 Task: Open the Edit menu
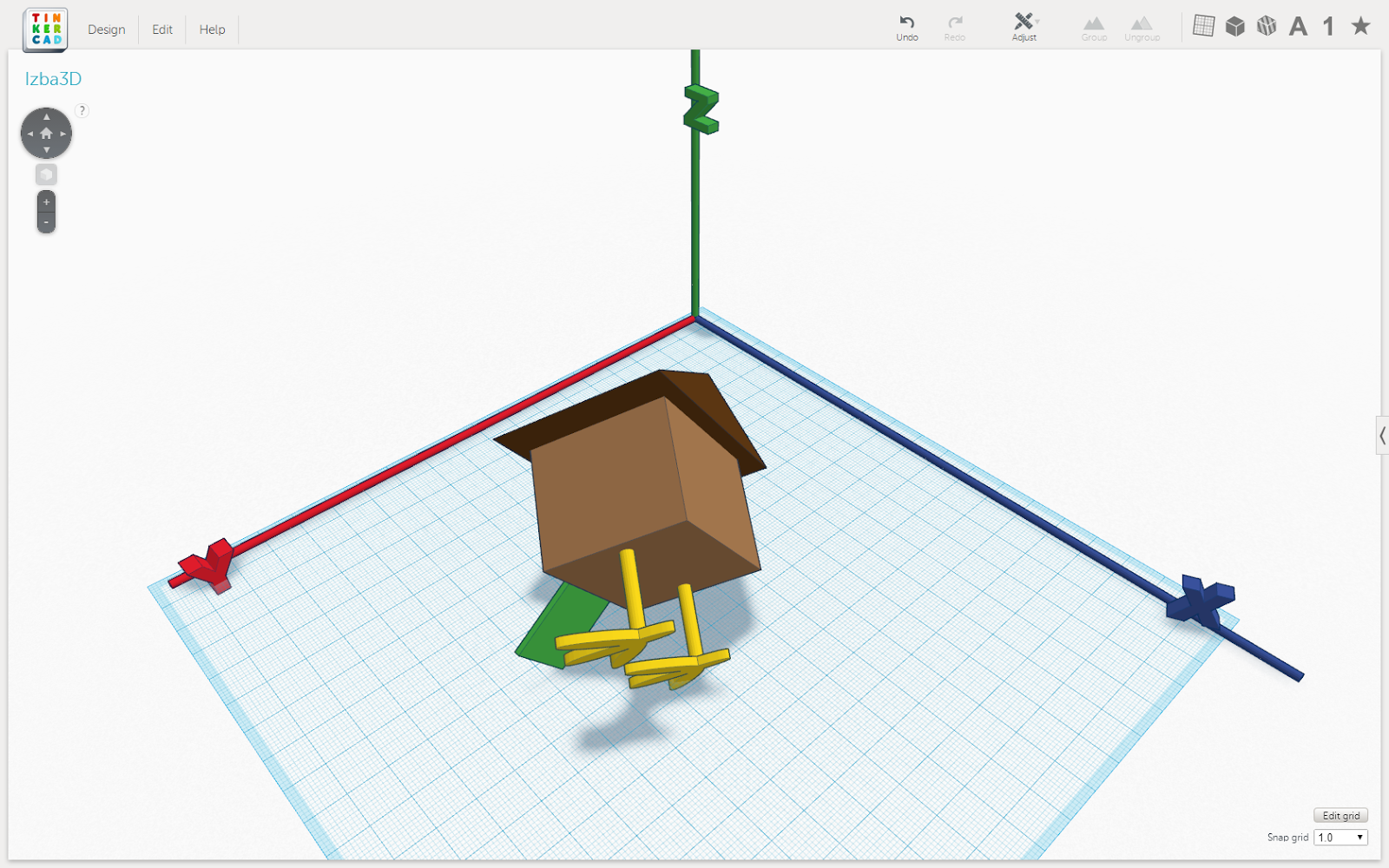162,30
